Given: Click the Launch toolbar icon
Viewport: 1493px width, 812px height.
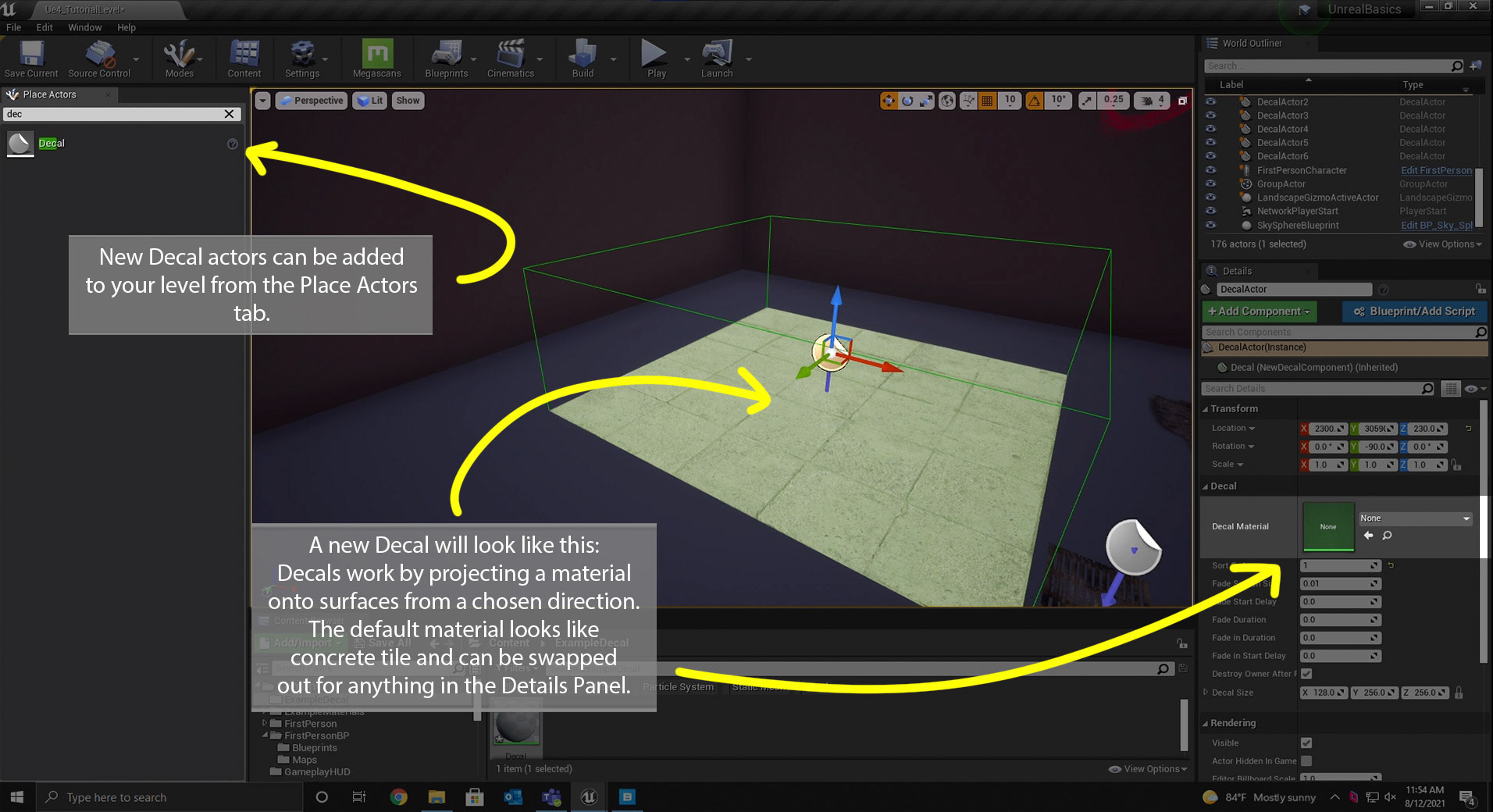Looking at the screenshot, I should pos(717,59).
